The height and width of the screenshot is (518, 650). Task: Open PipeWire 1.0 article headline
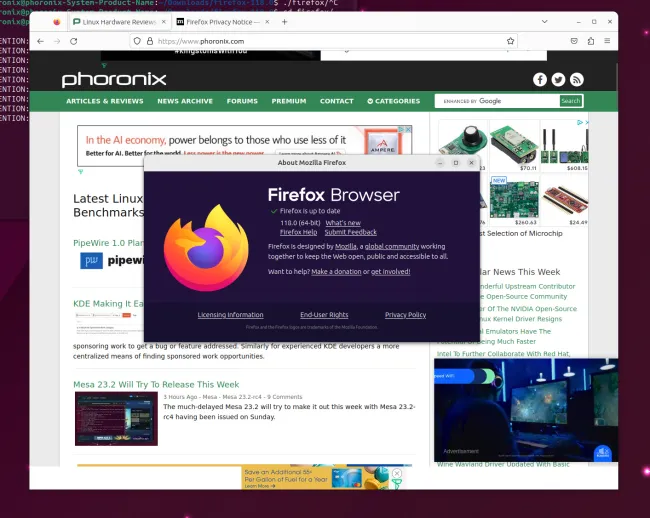coord(108,243)
